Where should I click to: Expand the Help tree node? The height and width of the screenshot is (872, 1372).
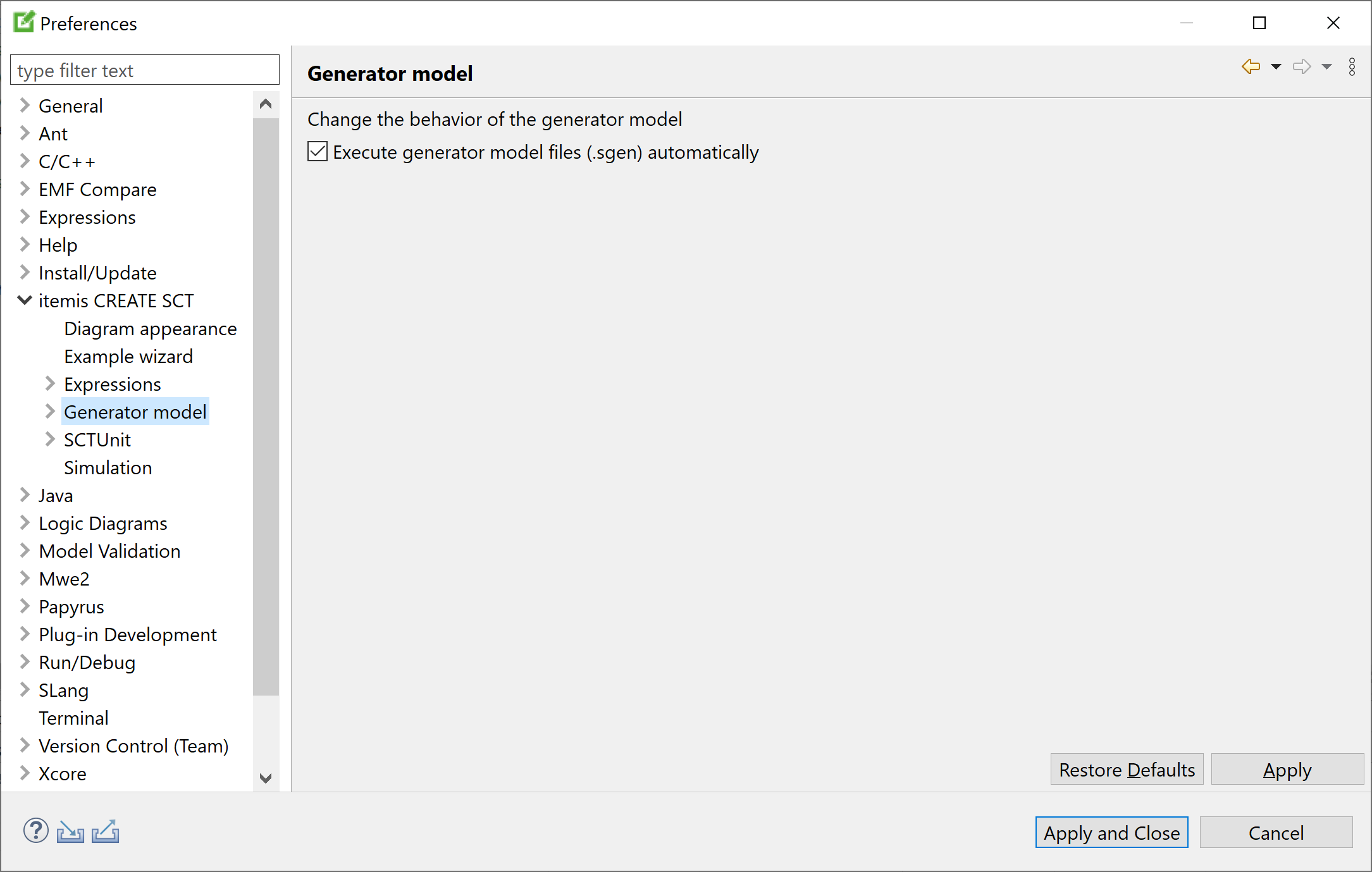coord(25,244)
